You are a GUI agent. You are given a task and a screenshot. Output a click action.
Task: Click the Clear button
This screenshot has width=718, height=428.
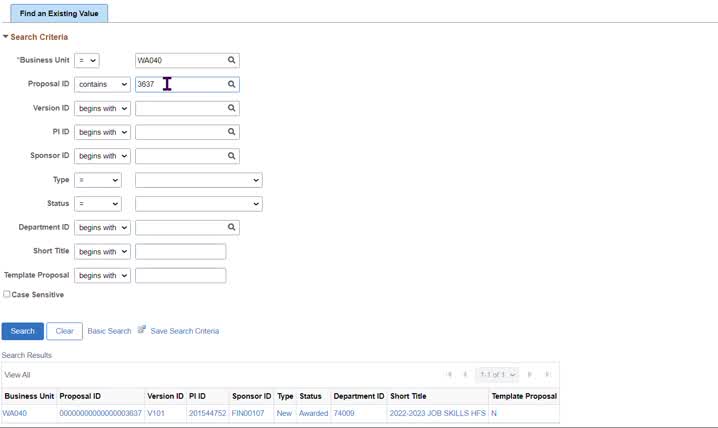click(x=65, y=331)
